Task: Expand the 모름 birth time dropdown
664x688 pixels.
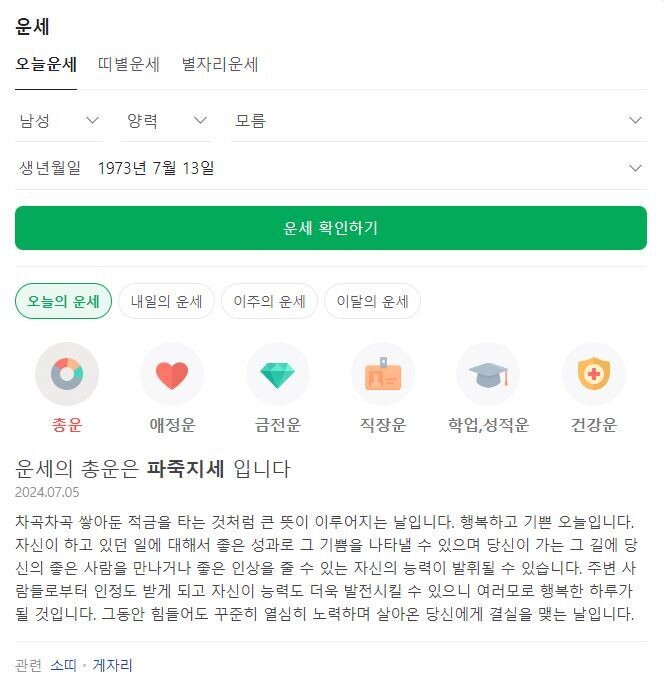Action: click(x=439, y=121)
